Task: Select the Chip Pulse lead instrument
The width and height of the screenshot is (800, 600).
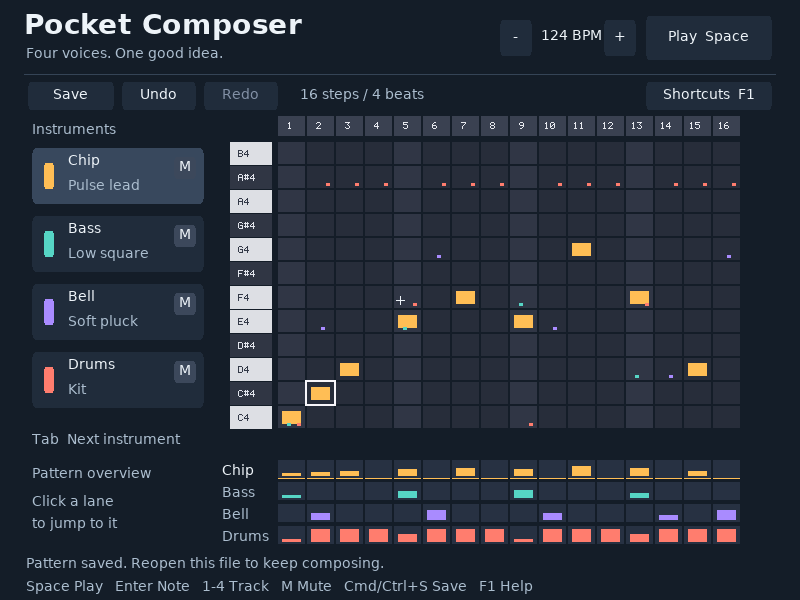Action: pos(118,176)
